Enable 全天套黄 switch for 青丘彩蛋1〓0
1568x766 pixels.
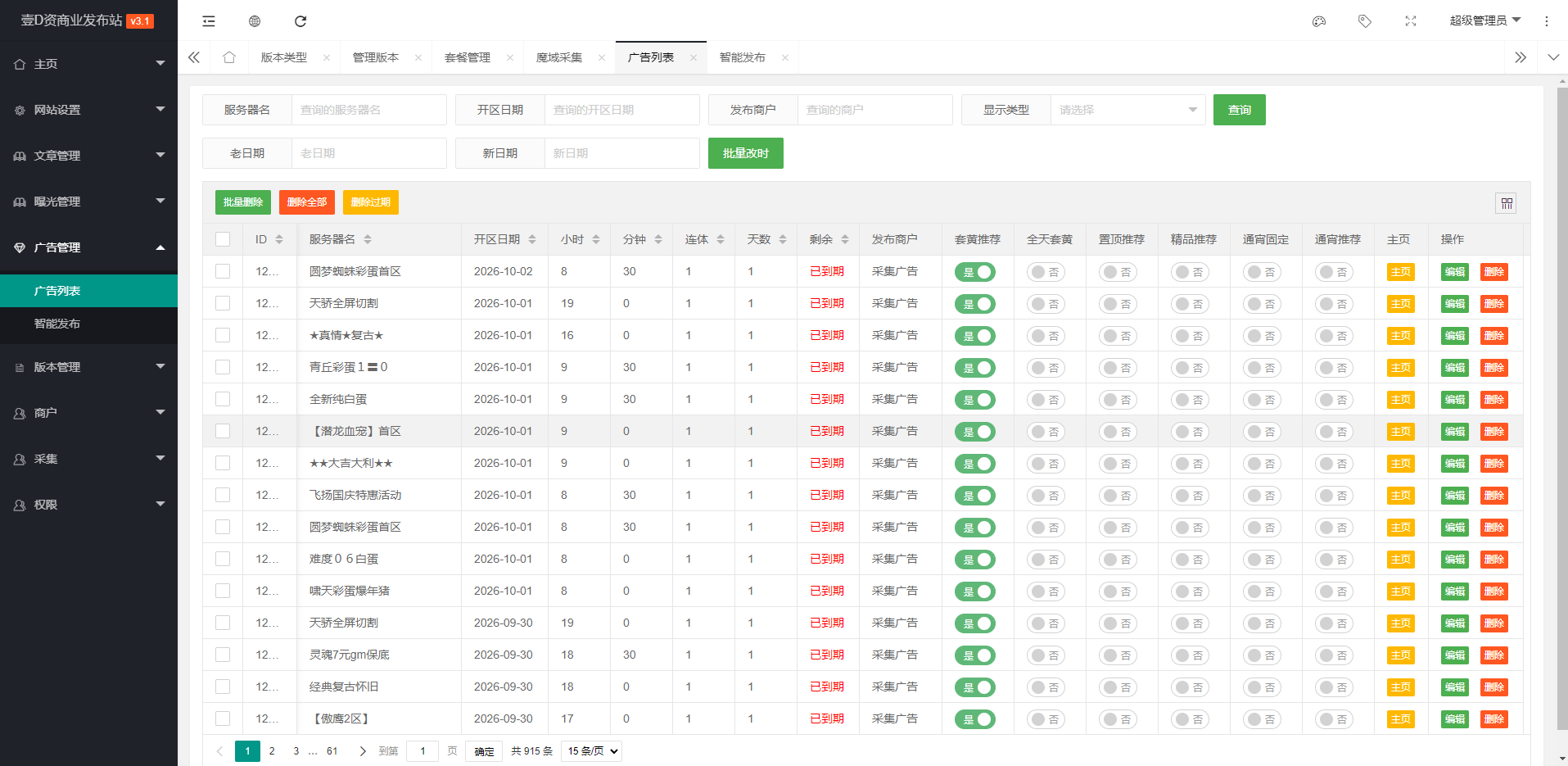point(1046,368)
